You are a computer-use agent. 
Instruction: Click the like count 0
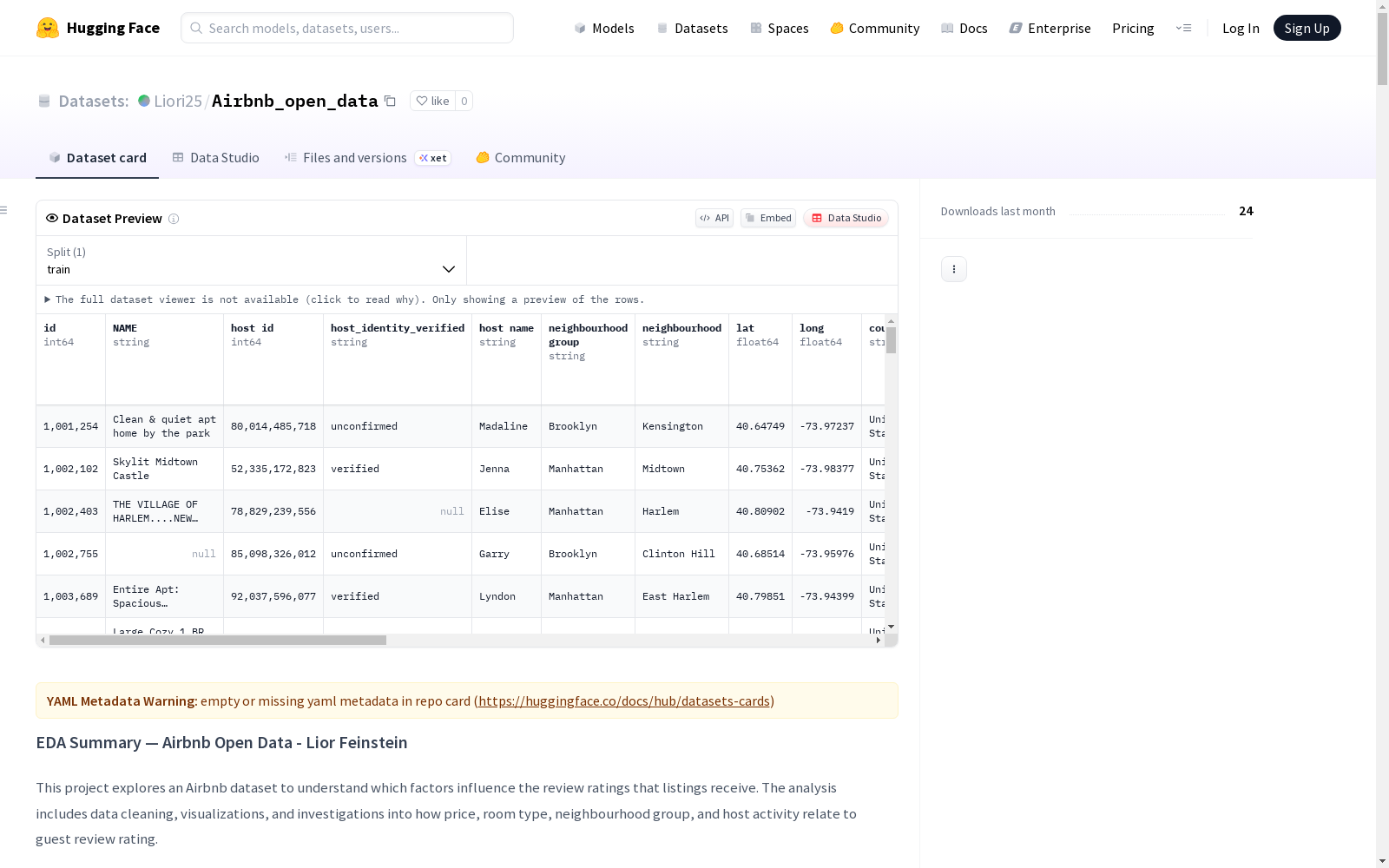point(464,101)
